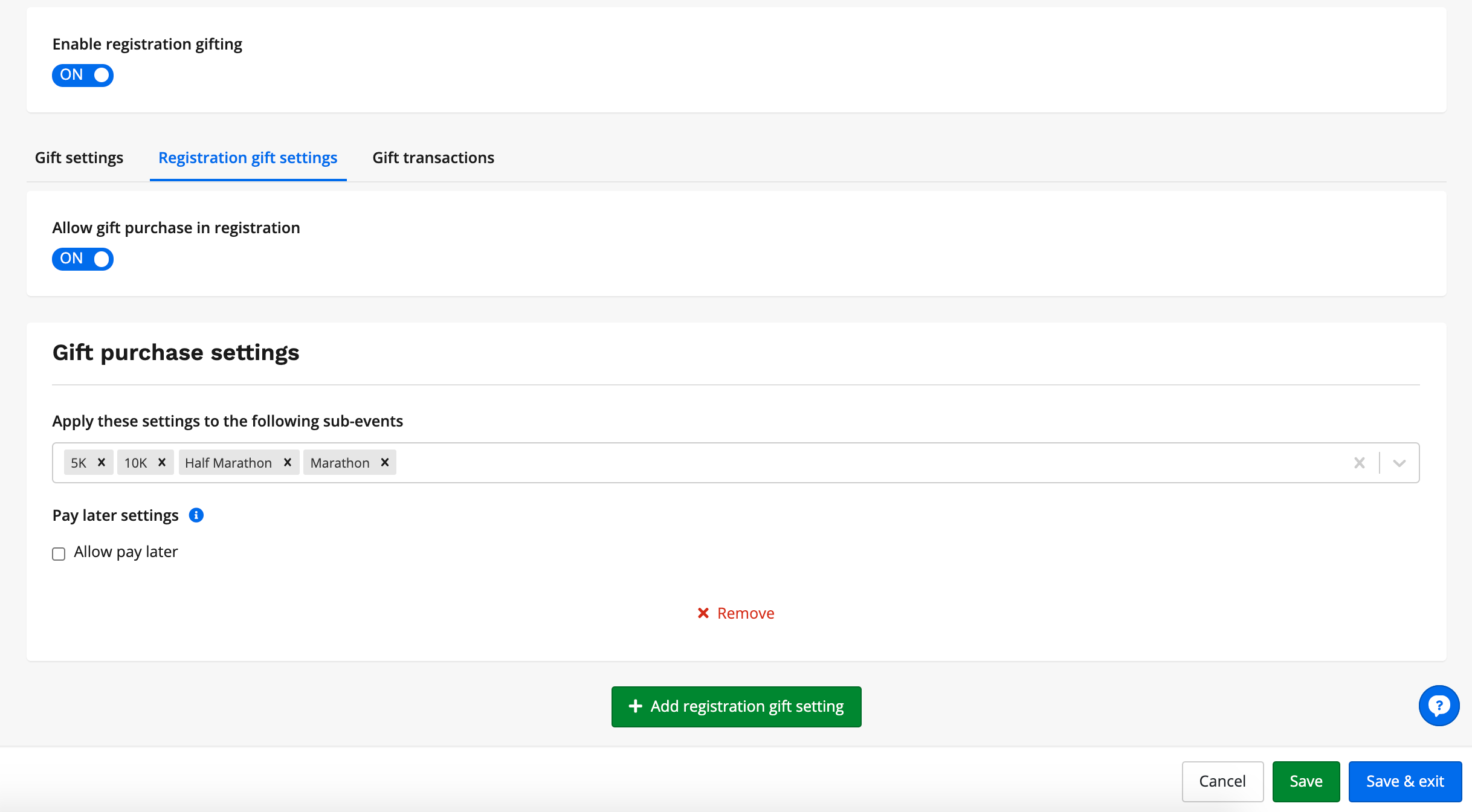The image size is (1472, 812).
Task: Click the Pay later settings info icon
Action: [196, 515]
